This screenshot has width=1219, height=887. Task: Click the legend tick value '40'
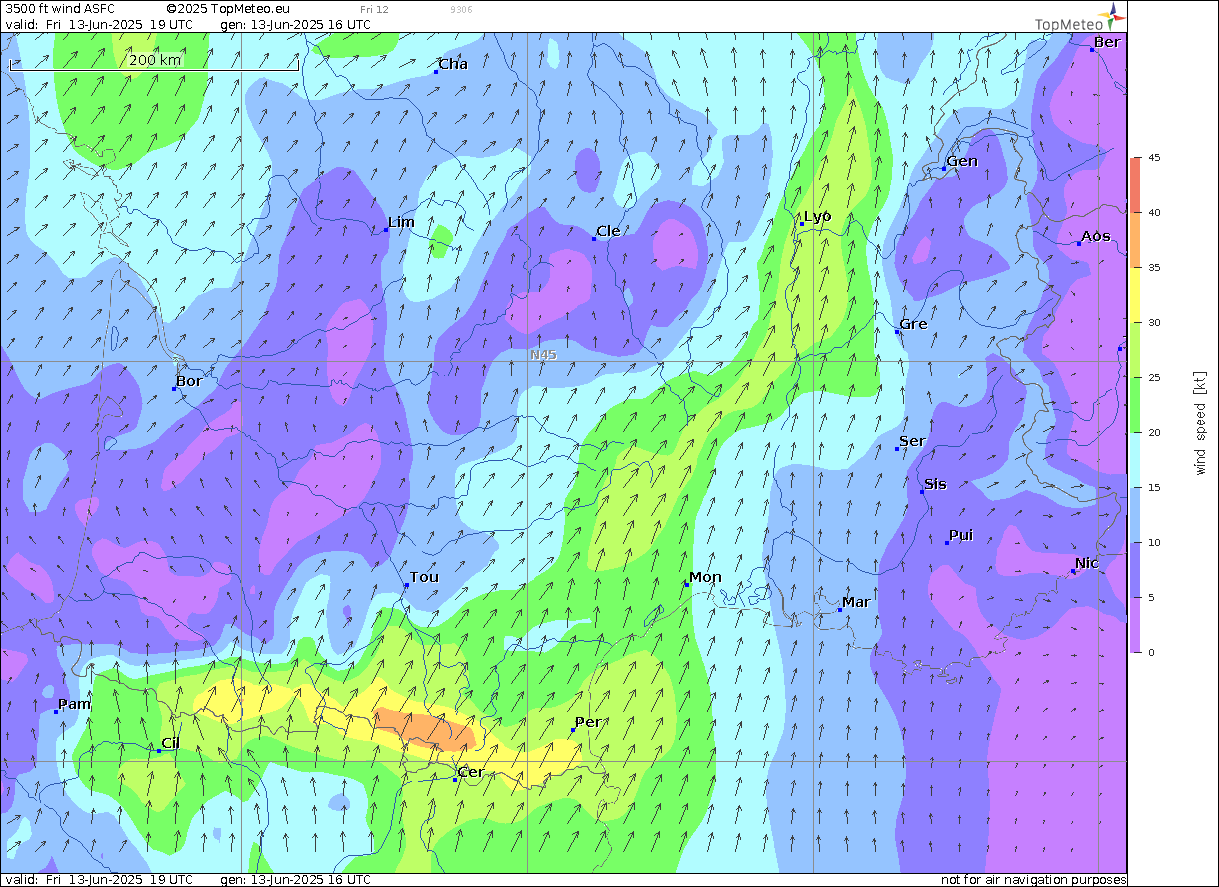pyautogui.click(x=1154, y=212)
